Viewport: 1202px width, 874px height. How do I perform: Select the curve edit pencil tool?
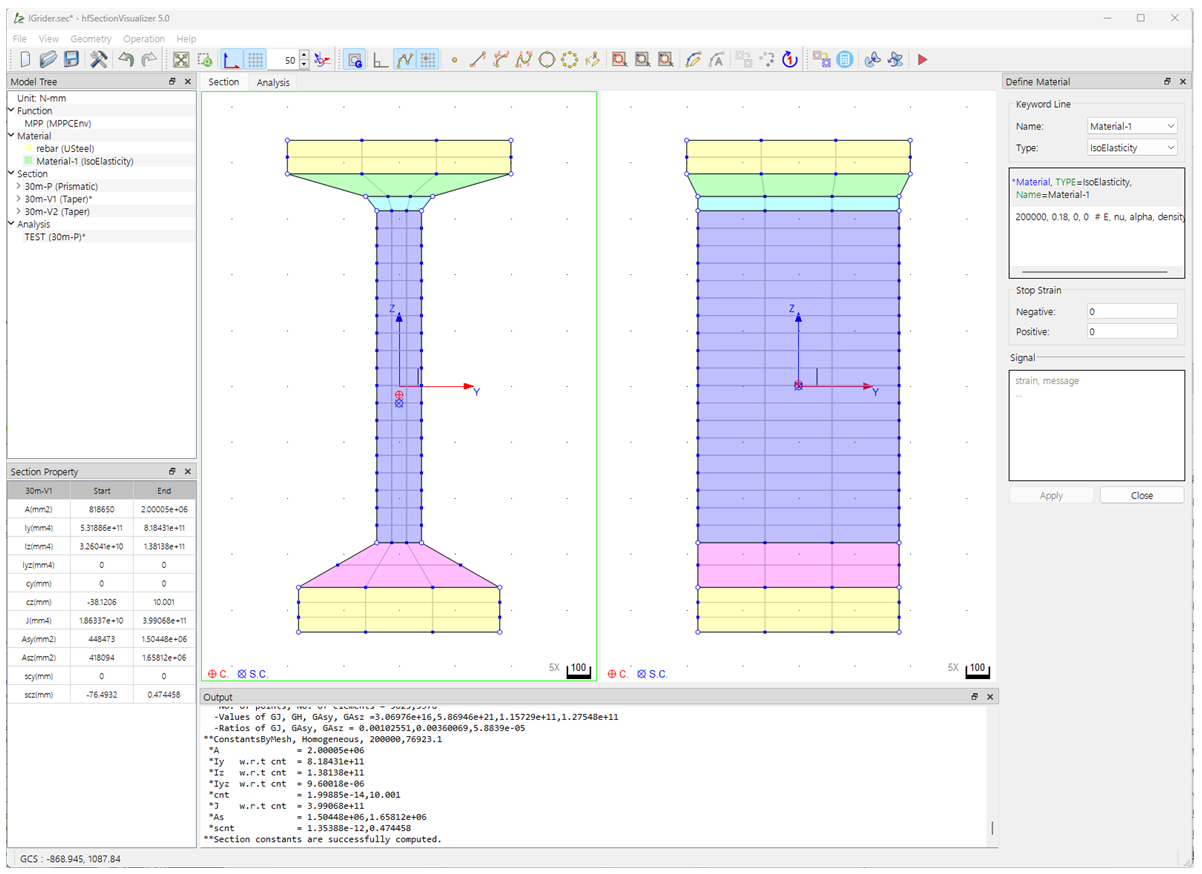pyautogui.click(x=693, y=60)
